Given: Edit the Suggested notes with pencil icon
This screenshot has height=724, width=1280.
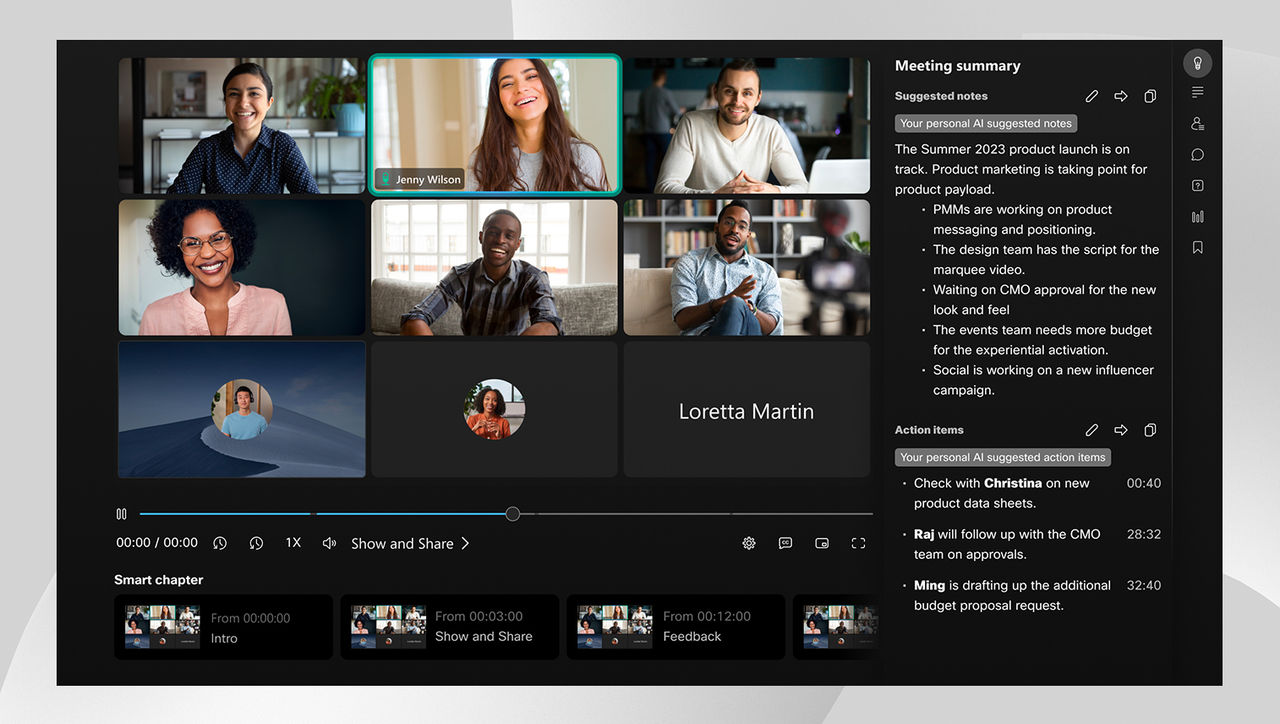Looking at the screenshot, I should tap(1091, 96).
